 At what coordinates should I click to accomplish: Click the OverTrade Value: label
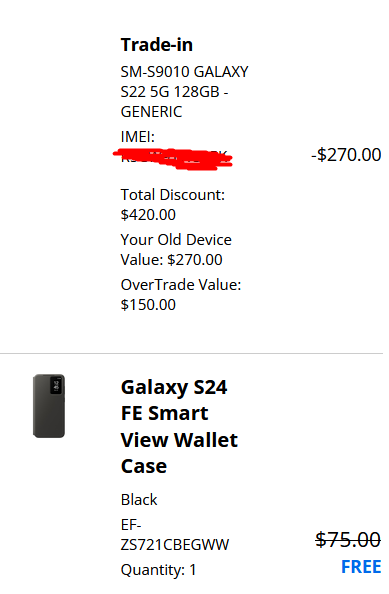[181, 284]
